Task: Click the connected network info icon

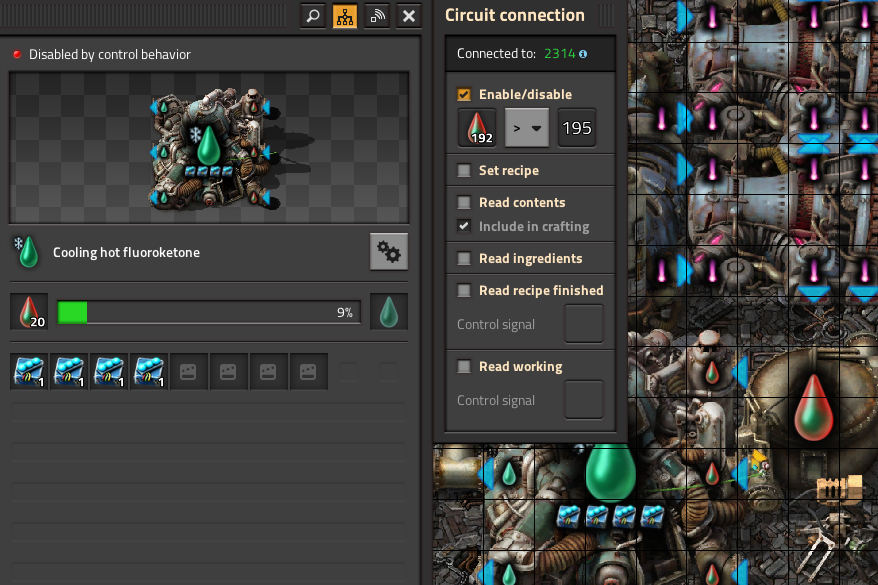Action: (583, 54)
